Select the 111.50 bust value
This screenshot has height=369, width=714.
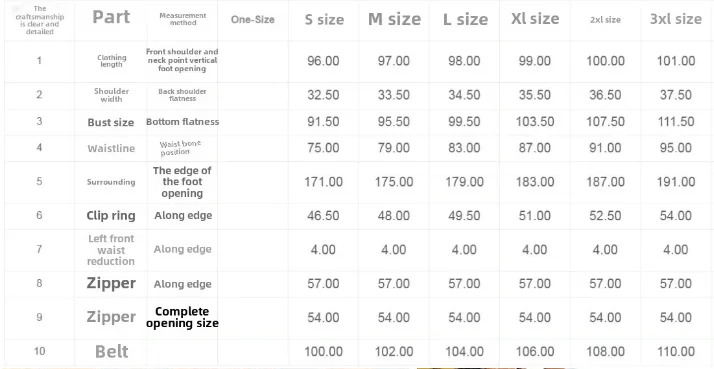(676, 122)
